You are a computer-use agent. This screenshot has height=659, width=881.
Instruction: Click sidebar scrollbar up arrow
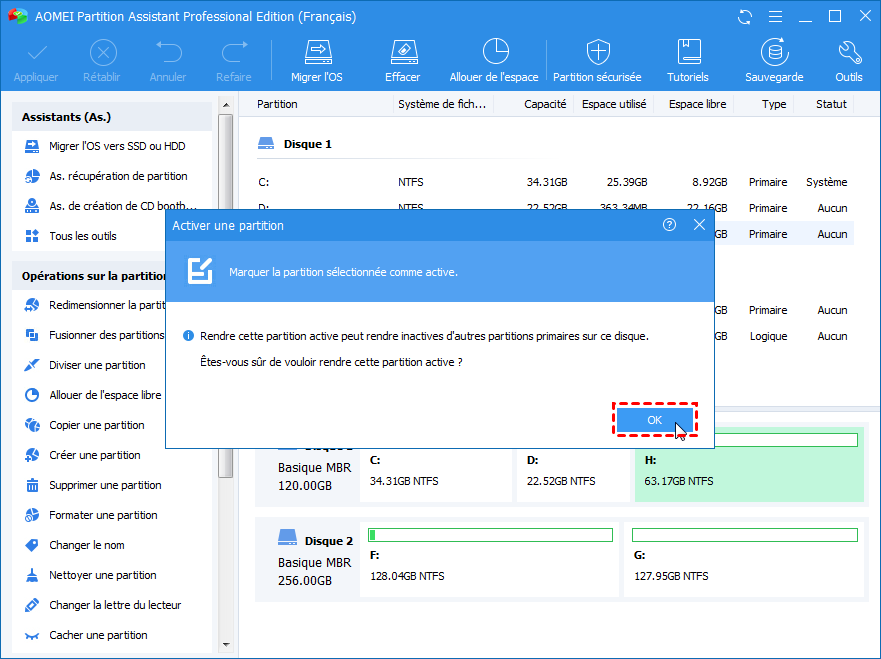pyautogui.click(x=226, y=105)
